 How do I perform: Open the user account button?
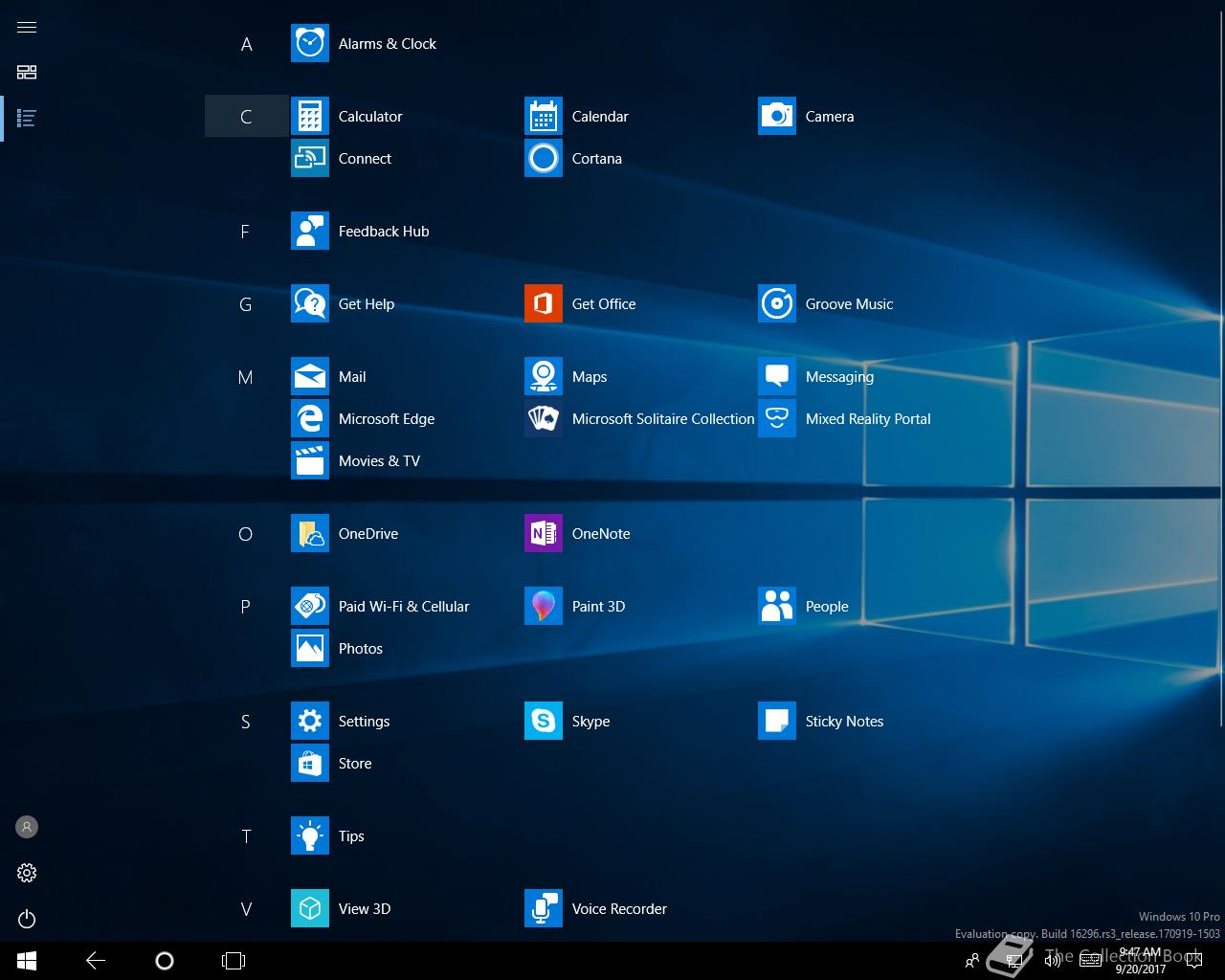click(27, 827)
